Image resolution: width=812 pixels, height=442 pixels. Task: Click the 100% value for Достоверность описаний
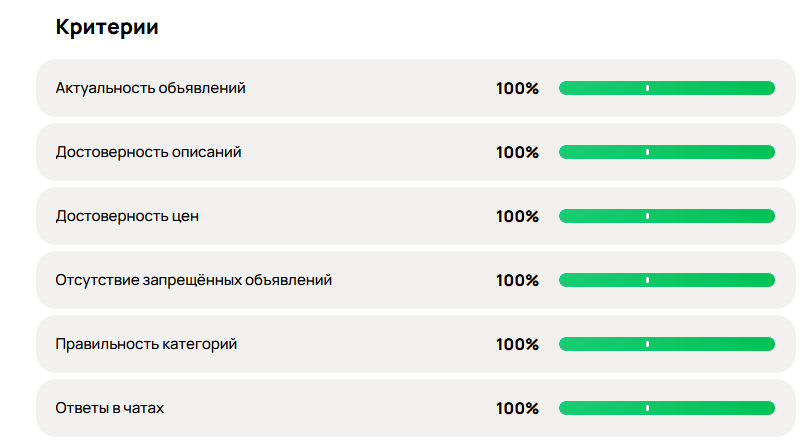pos(517,152)
